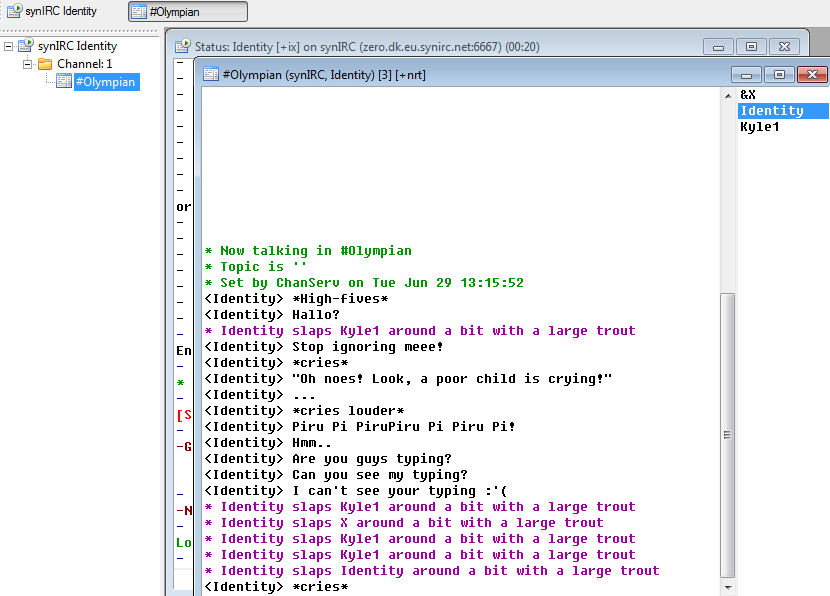Minimize the Status window
The height and width of the screenshot is (596, 830).
(718, 47)
